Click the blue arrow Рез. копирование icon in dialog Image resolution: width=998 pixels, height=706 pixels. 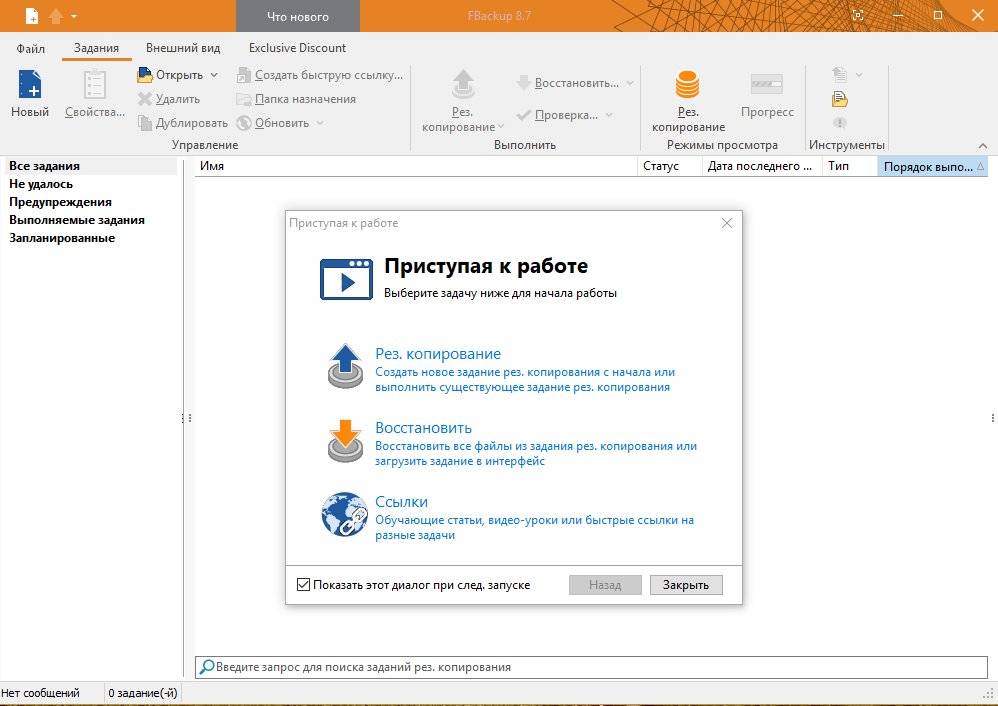[345, 365]
